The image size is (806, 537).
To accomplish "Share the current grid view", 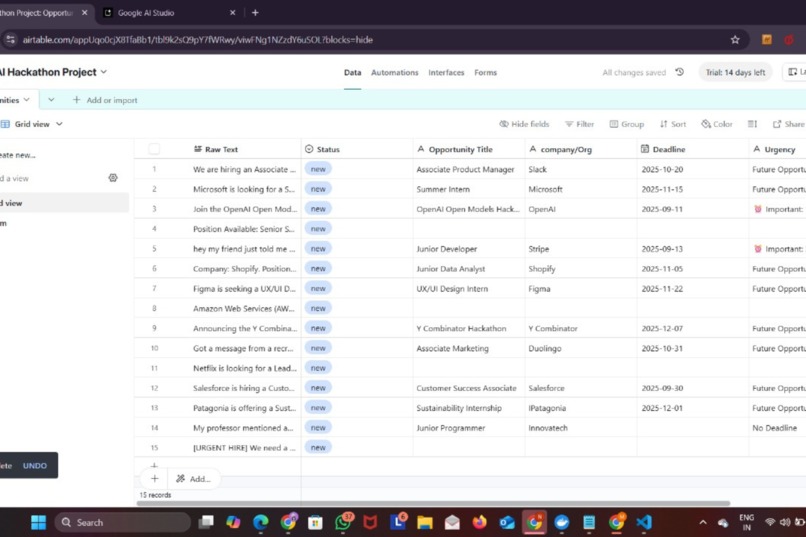I will (789, 124).
